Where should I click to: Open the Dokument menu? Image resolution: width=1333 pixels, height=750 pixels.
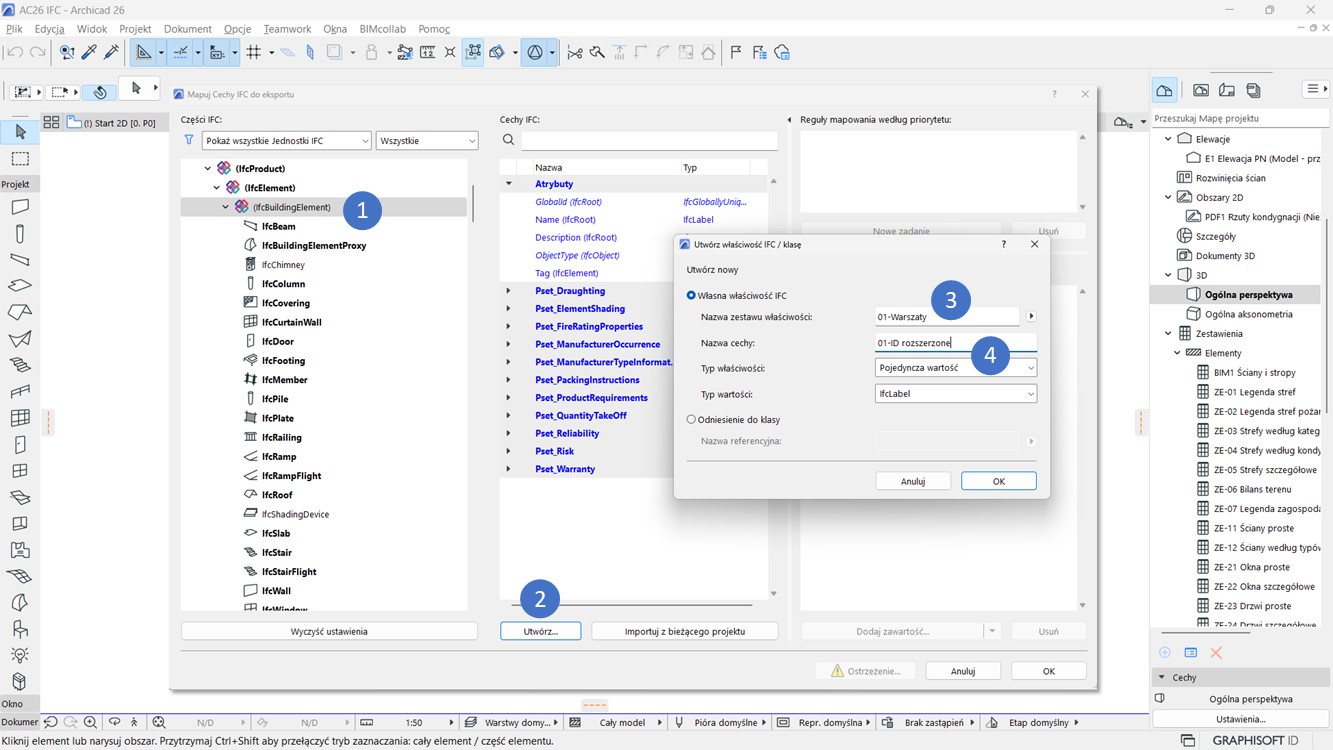pyautogui.click(x=188, y=29)
